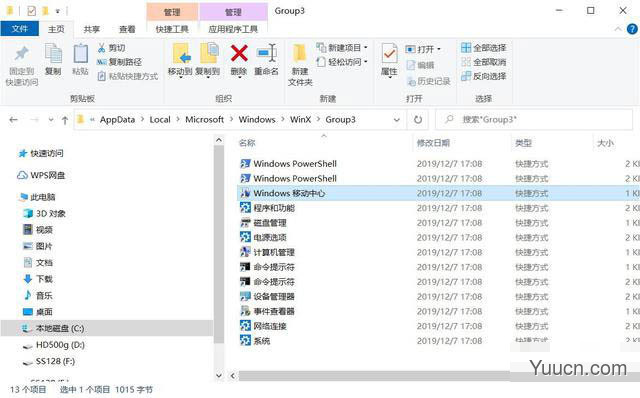Click the Edit (编辑) ribbon button
This screenshot has width=640, height=398.
tap(420, 65)
